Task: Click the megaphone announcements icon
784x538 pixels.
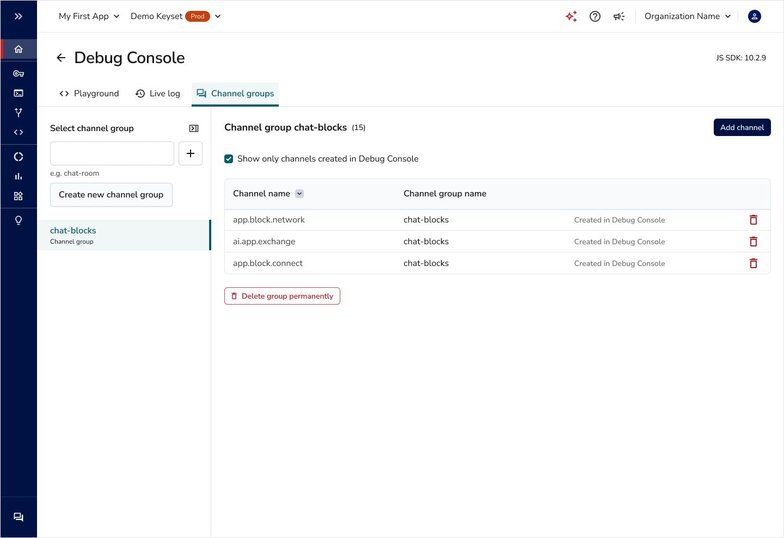Action: pyautogui.click(x=619, y=16)
